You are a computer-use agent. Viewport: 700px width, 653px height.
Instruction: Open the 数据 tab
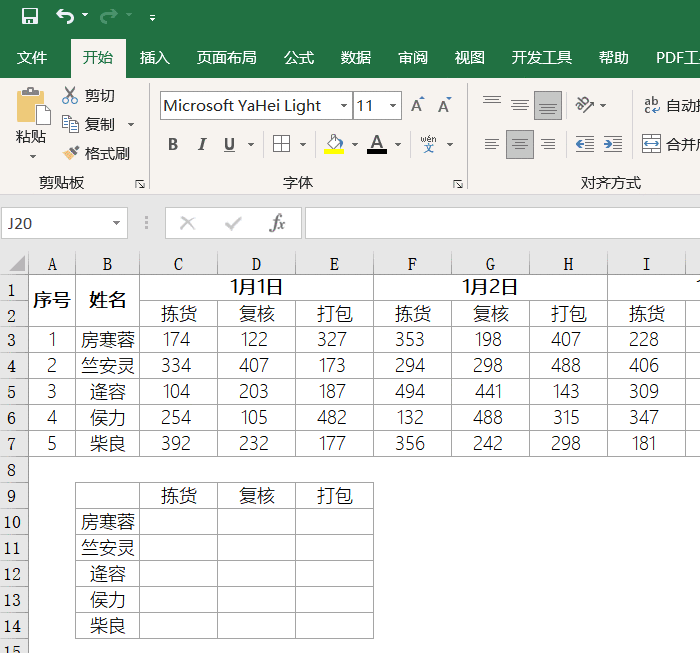click(x=355, y=58)
